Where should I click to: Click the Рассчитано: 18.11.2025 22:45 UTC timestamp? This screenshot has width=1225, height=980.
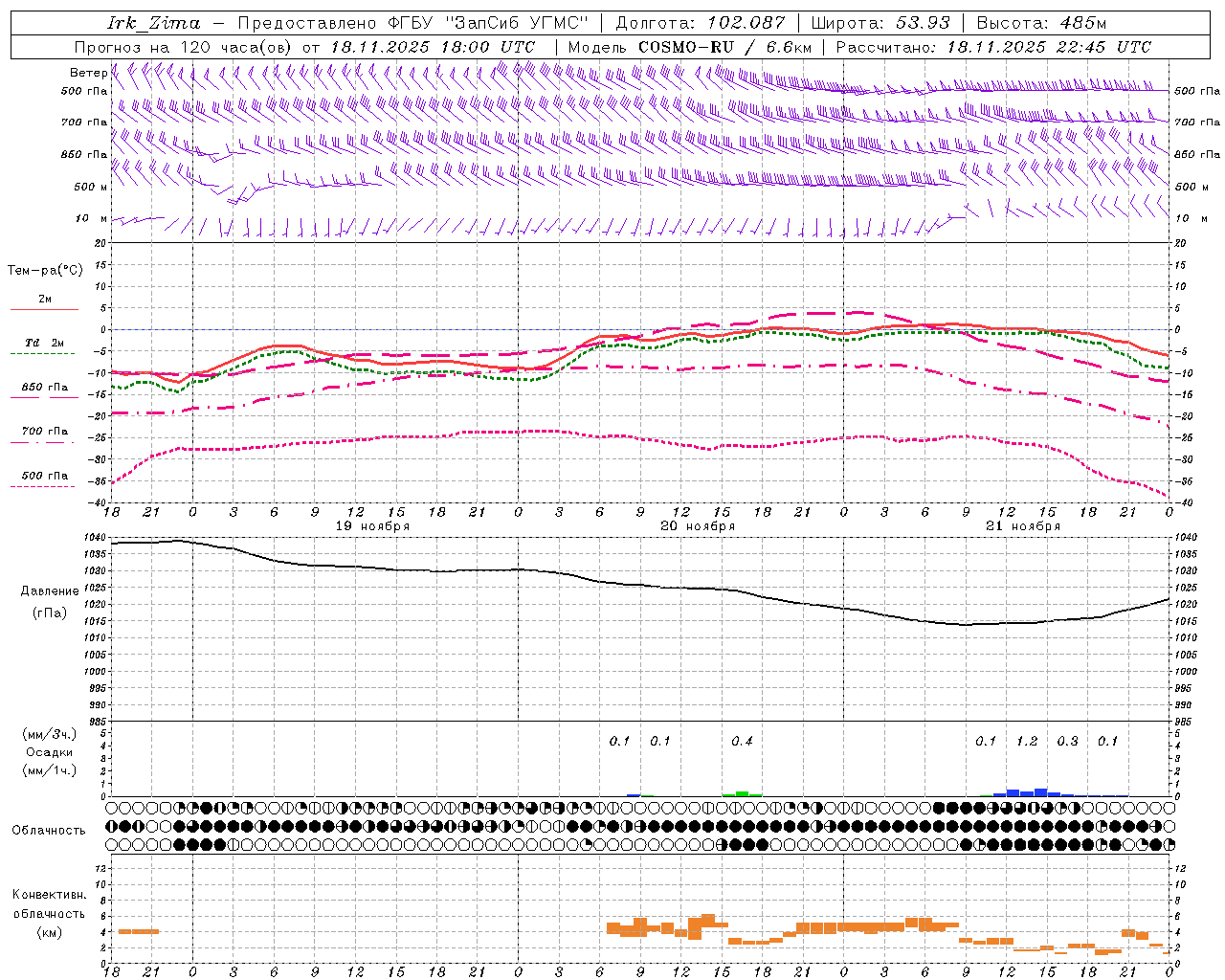(993, 47)
